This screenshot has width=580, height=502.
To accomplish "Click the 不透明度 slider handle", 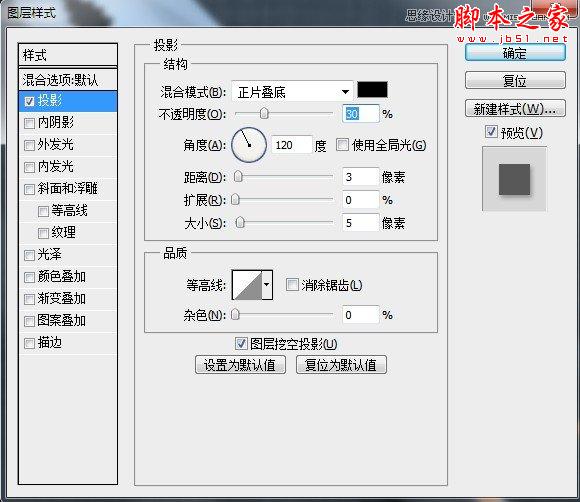I will point(264,113).
